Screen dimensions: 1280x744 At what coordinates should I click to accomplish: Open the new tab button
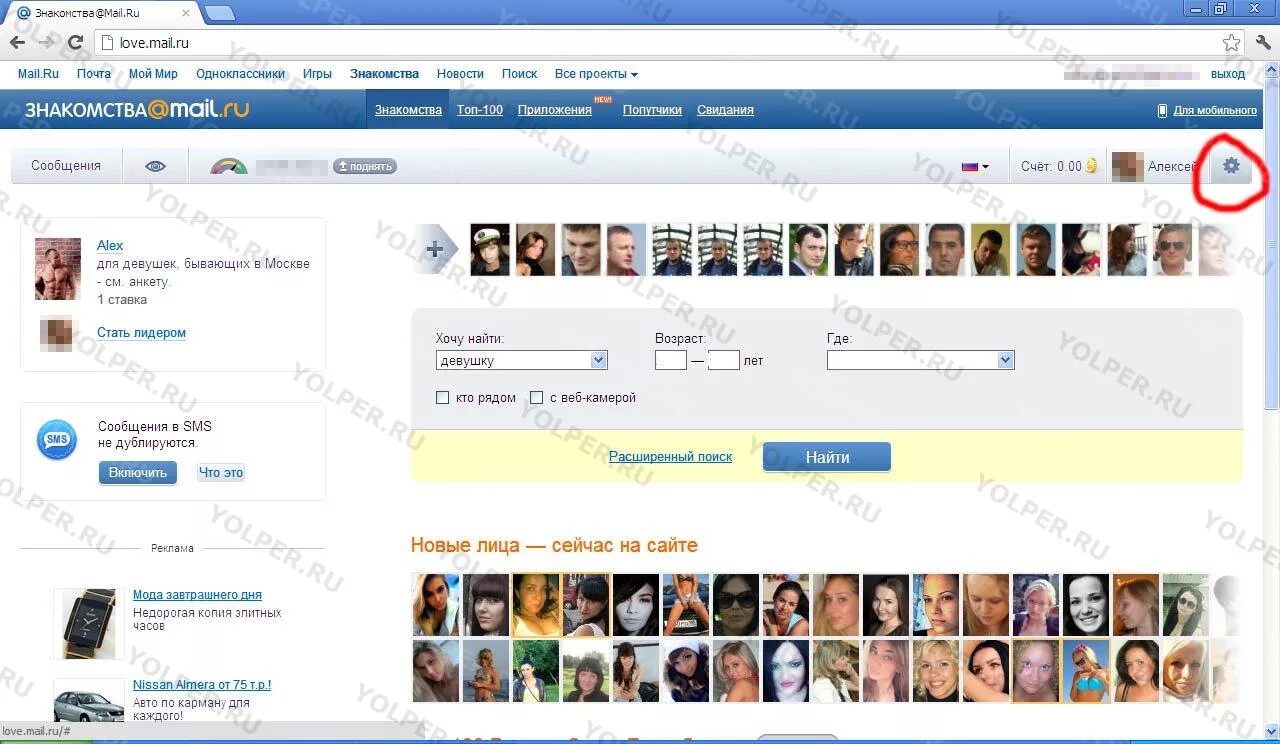[x=219, y=13]
